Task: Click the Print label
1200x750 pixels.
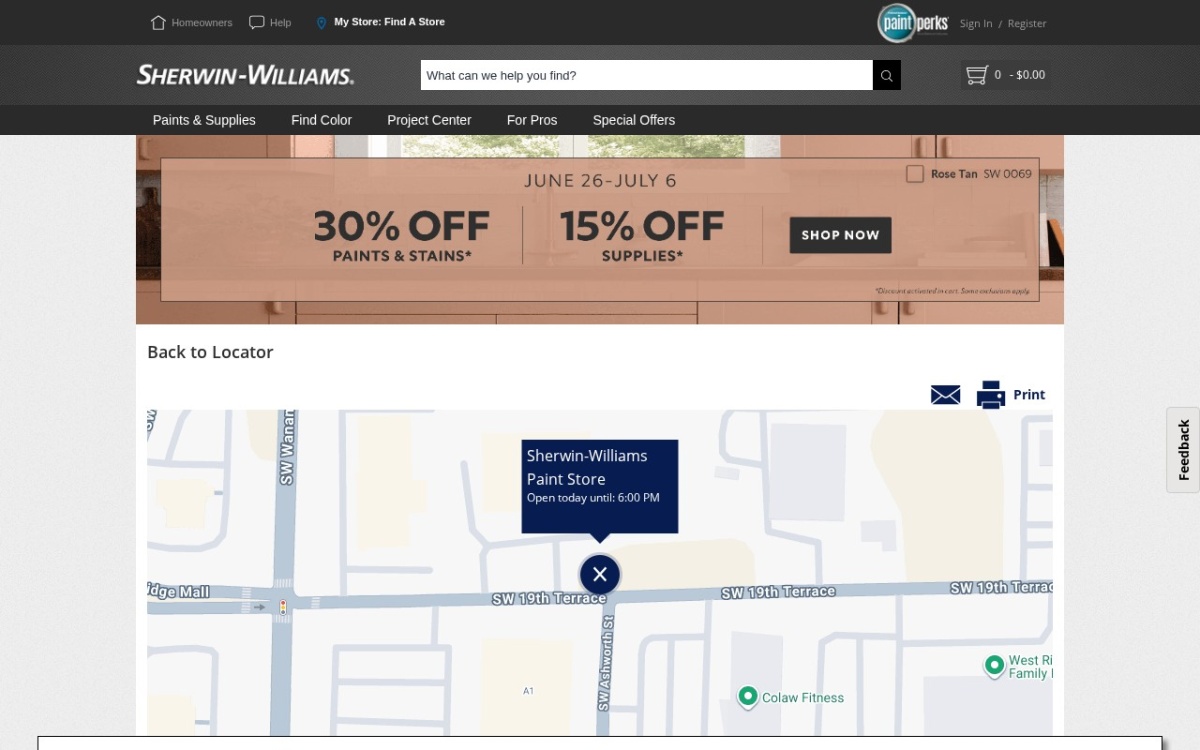Action: pos(1029,395)
